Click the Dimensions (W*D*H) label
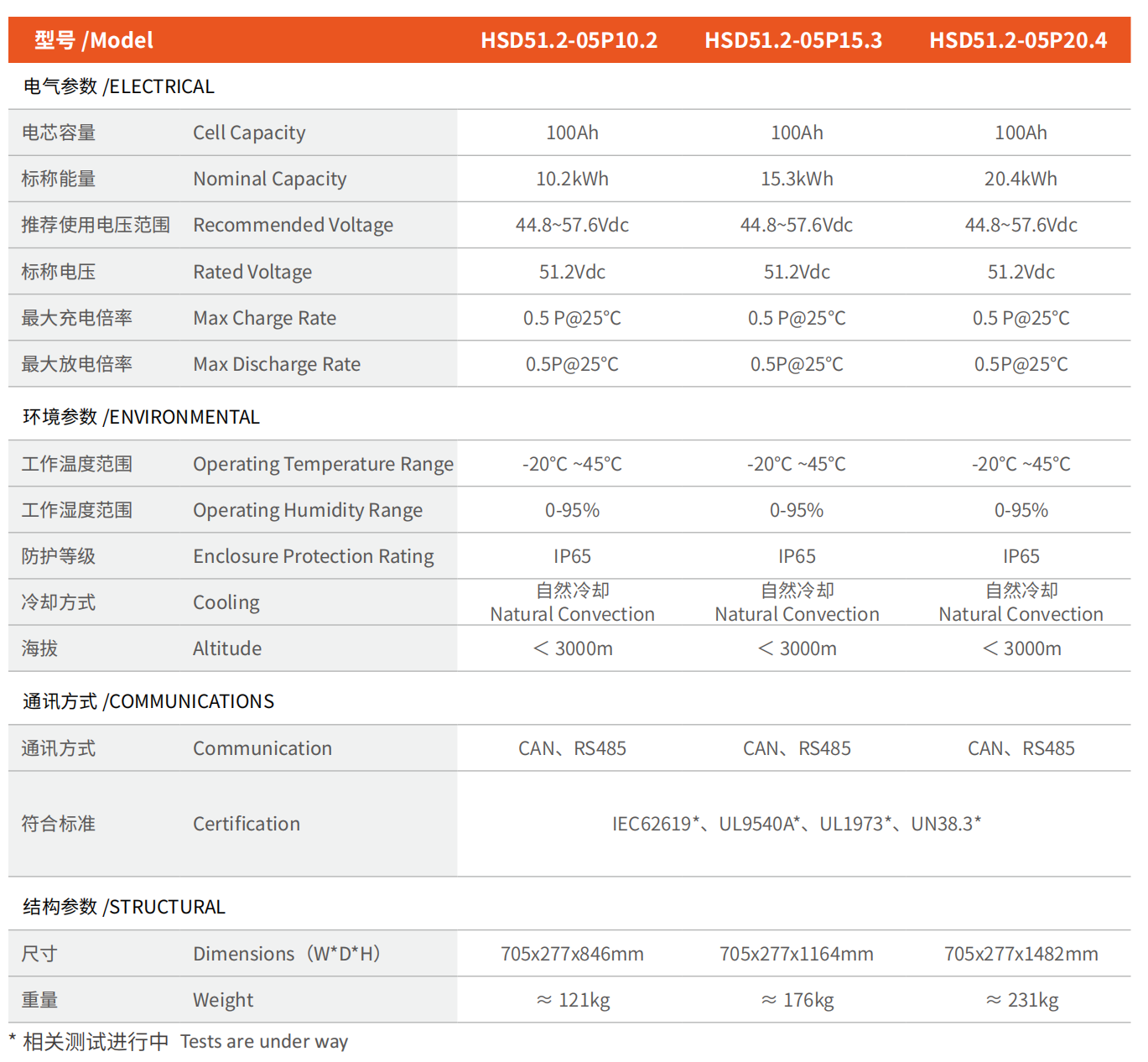The image size is (1148, 1062). [287, 954]
